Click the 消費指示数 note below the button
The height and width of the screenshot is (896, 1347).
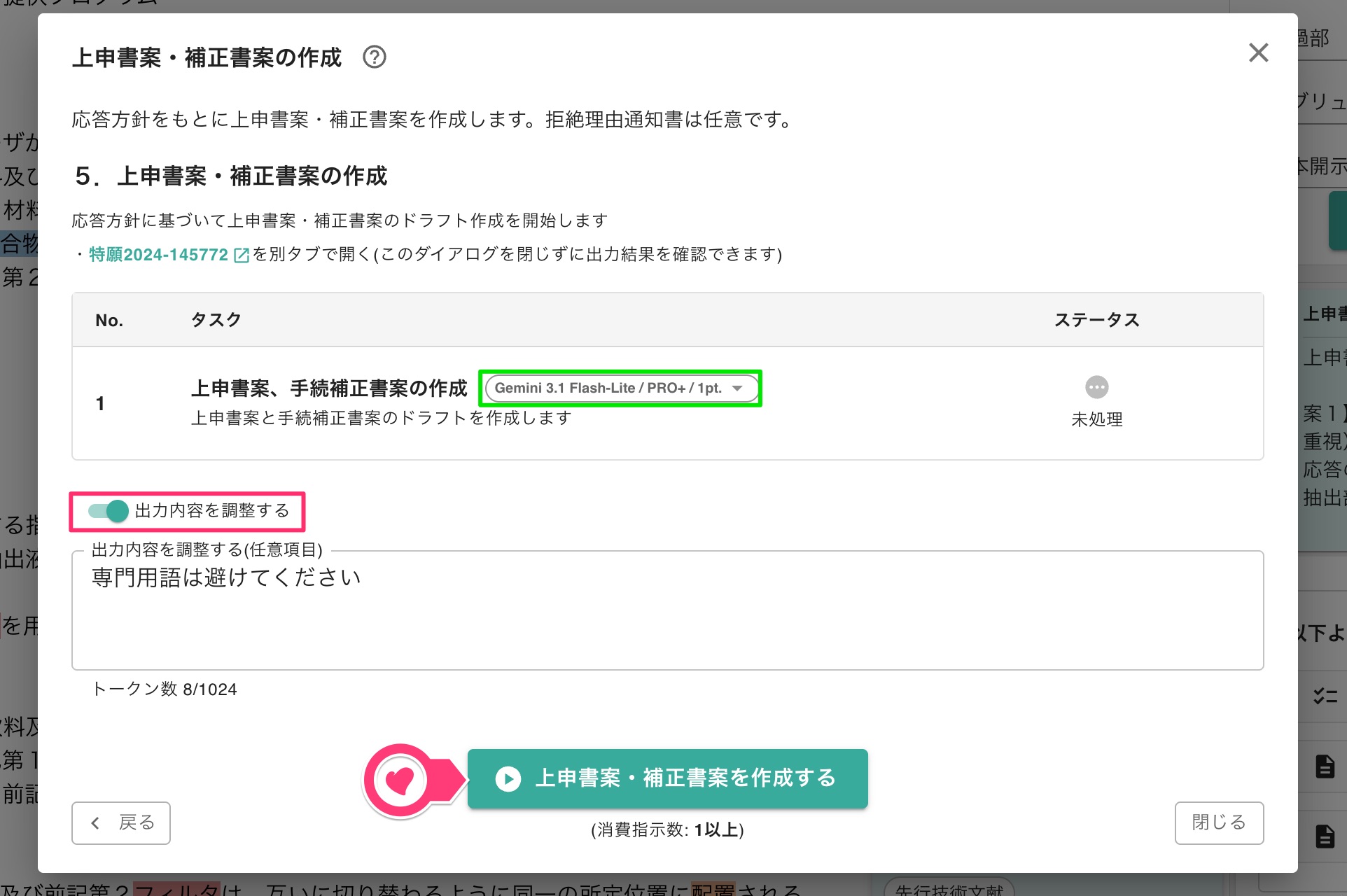[667, 830]
